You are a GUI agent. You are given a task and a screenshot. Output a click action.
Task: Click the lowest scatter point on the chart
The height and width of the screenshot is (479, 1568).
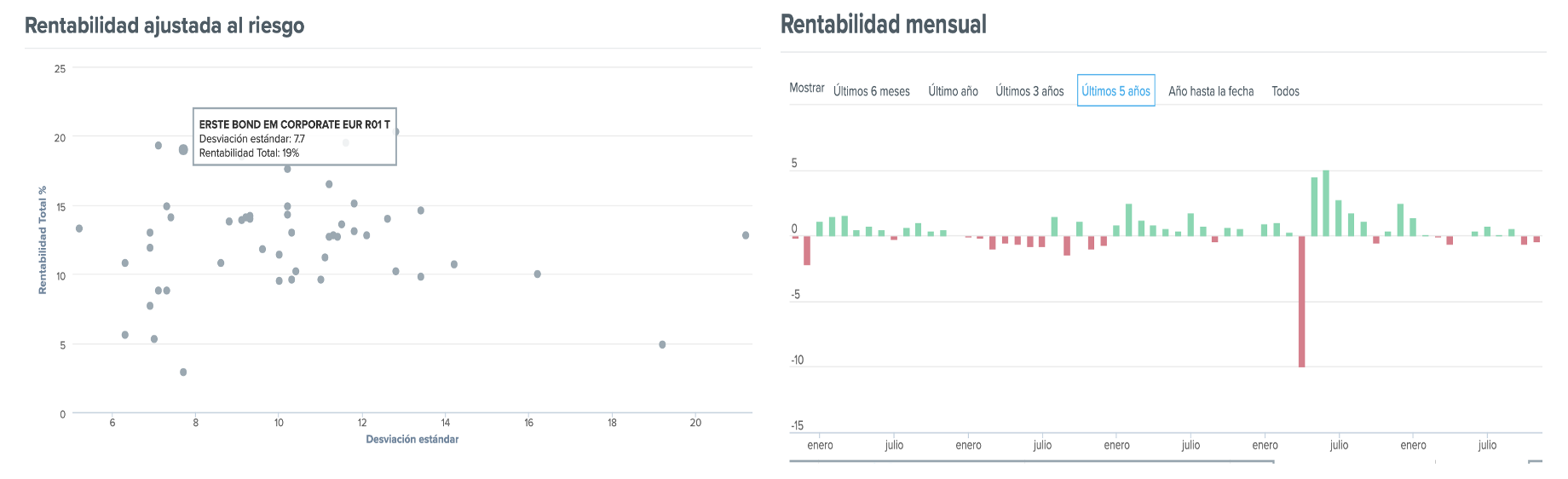click(183, 372)
